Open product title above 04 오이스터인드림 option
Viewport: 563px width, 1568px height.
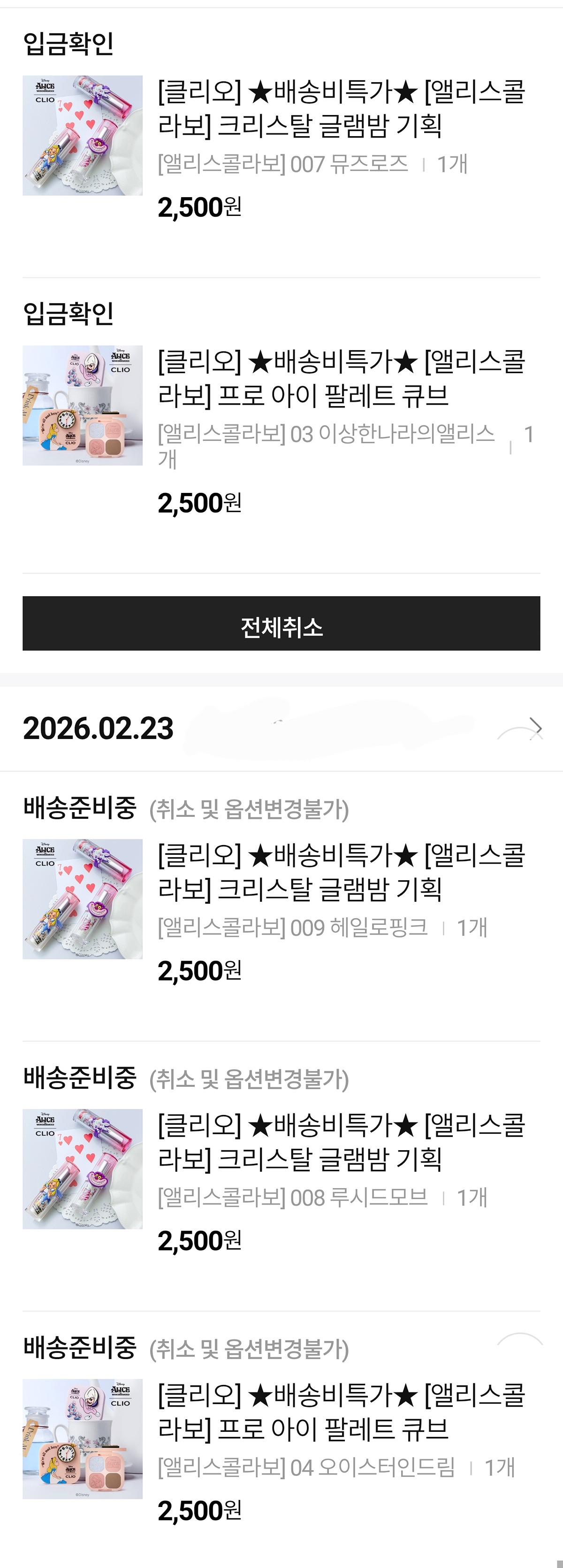click(341, 1412)
